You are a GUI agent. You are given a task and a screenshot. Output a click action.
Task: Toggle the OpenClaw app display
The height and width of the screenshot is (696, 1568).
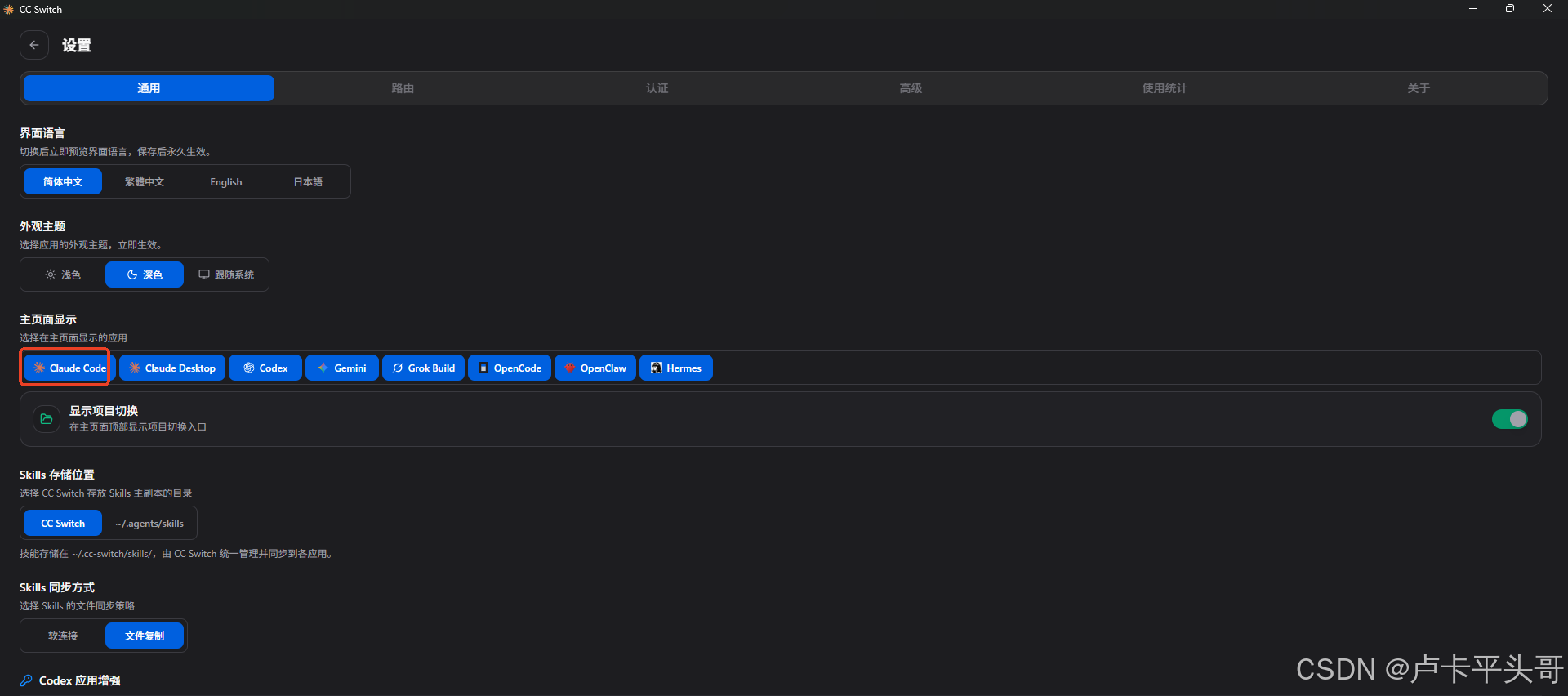click(x=595, y=368)
